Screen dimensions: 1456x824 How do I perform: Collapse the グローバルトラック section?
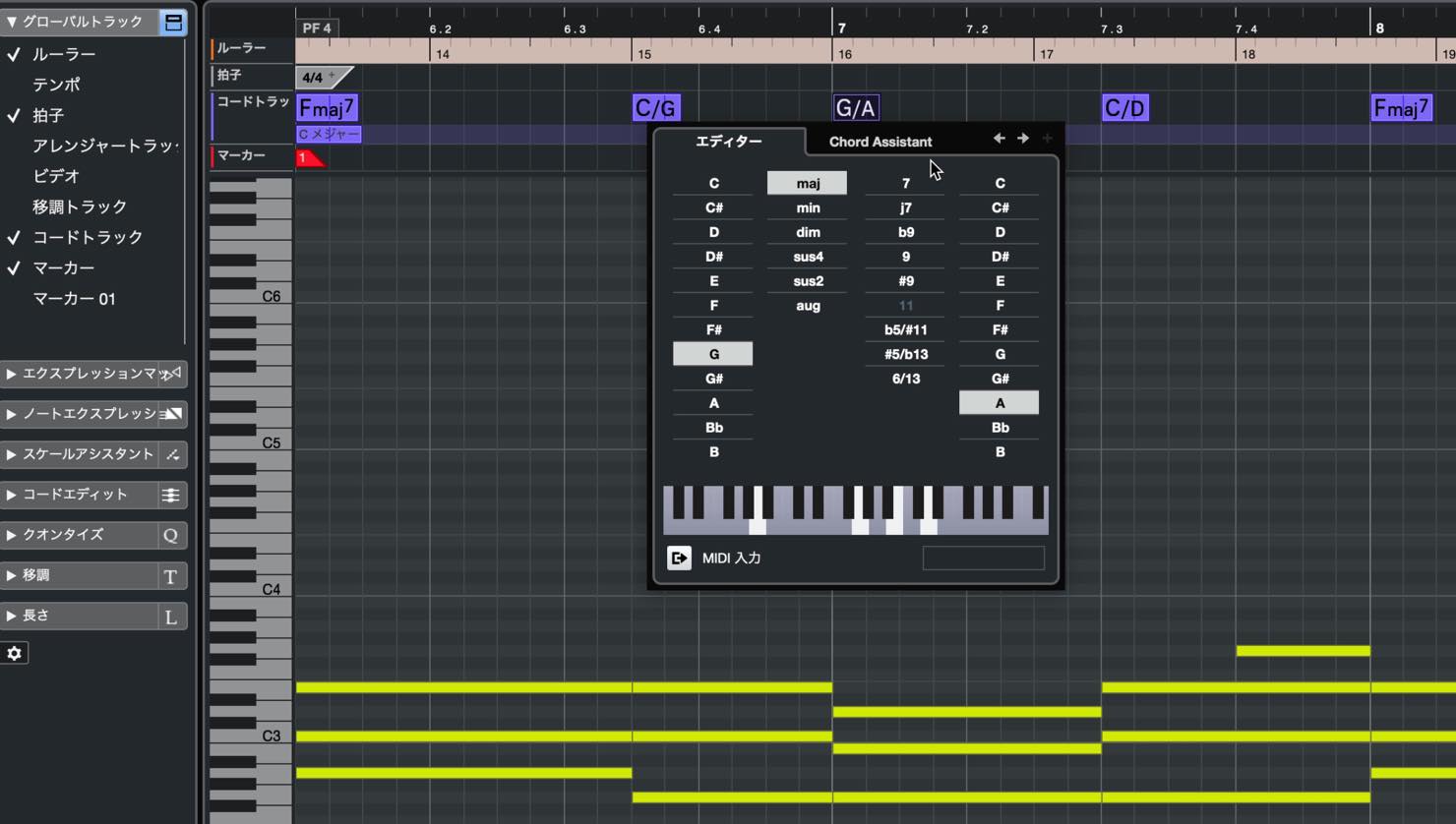click(11, 22)
